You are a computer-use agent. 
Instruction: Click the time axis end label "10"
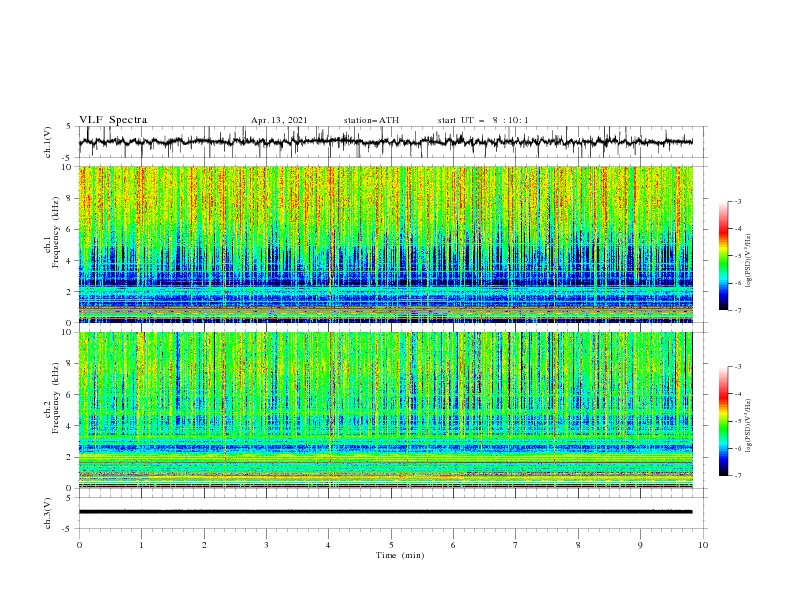pyautogui.click(x=703, y=545)
